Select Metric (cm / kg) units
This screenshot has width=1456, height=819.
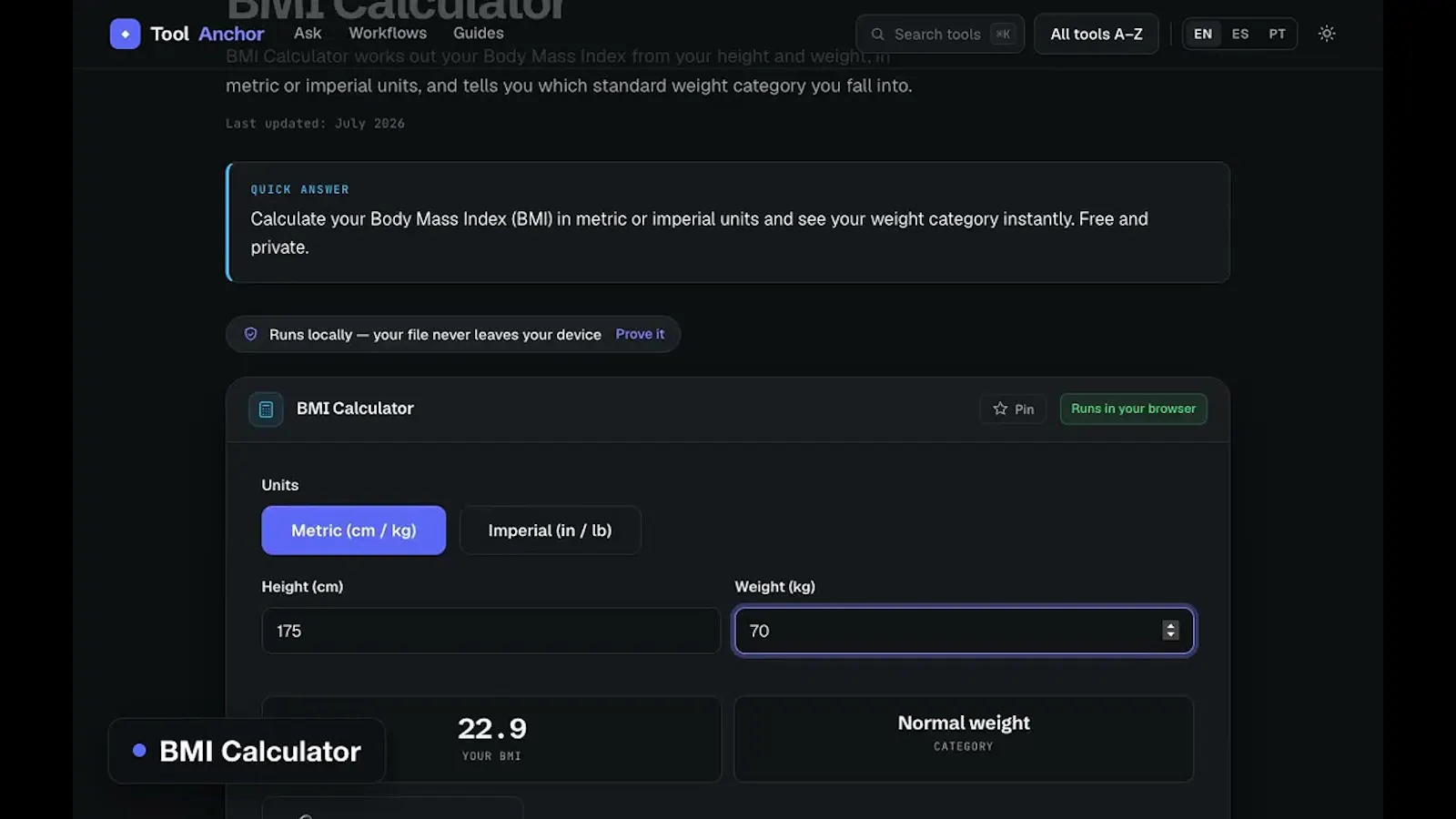click(x=353, y=531)
